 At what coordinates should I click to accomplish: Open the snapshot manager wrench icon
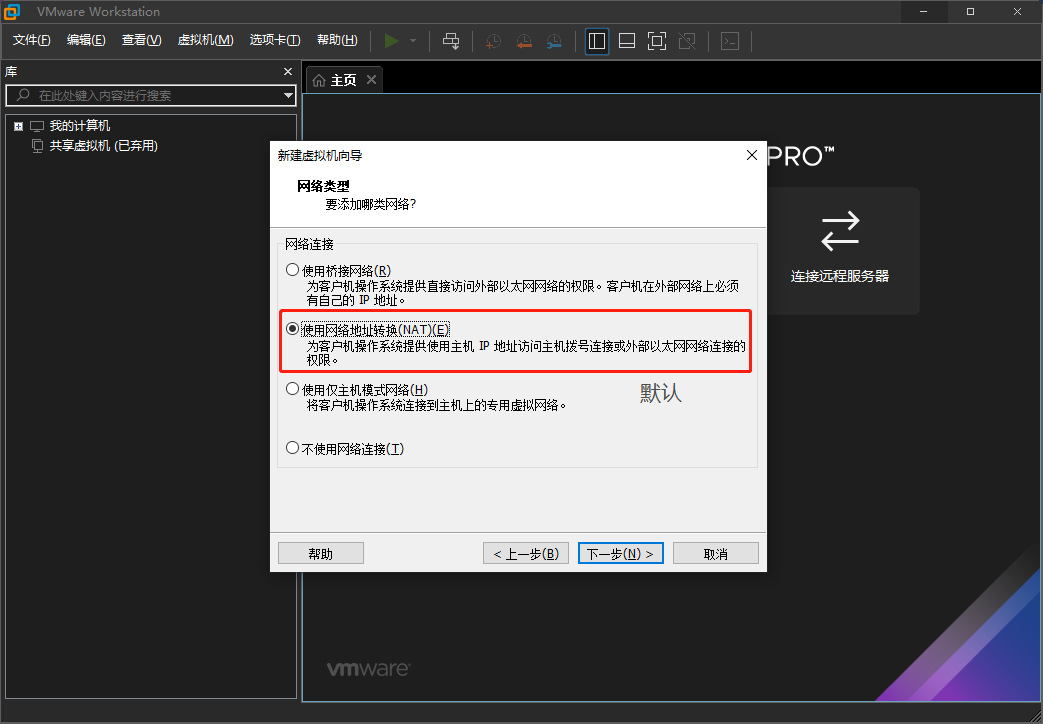554,41
